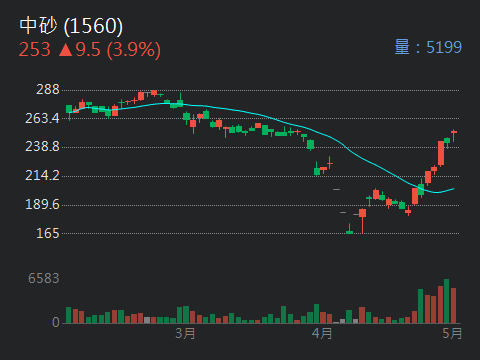480x360 pixels.
Task: Click the stock title 中砂 (1560)
Action: tap(71, 26)
